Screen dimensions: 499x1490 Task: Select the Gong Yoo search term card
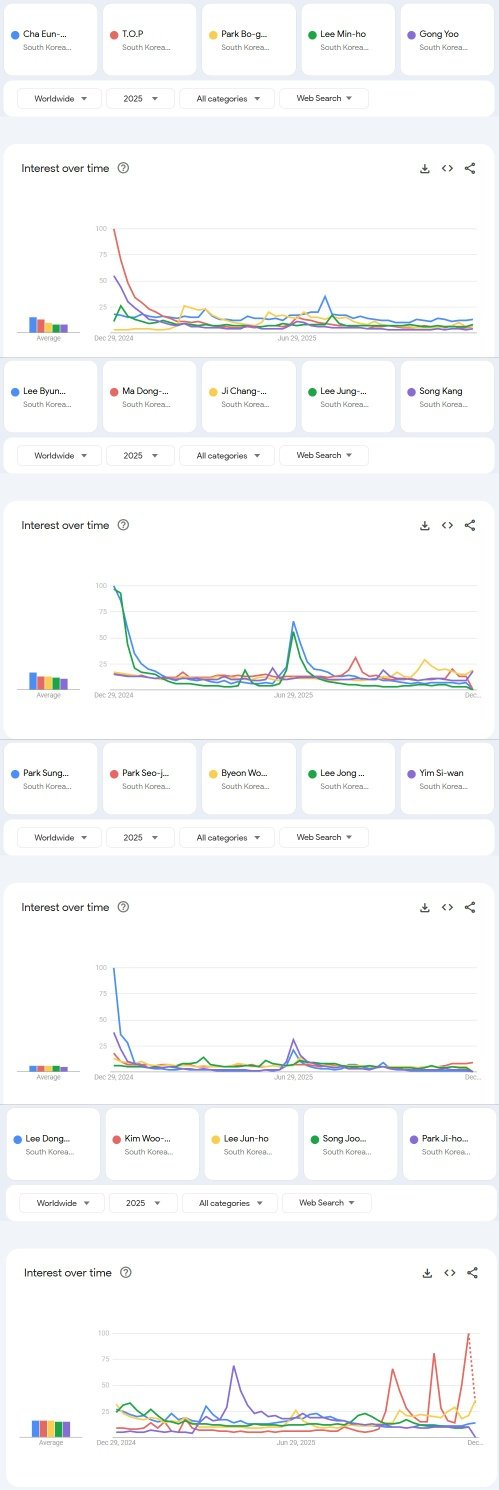coord(447,39)
